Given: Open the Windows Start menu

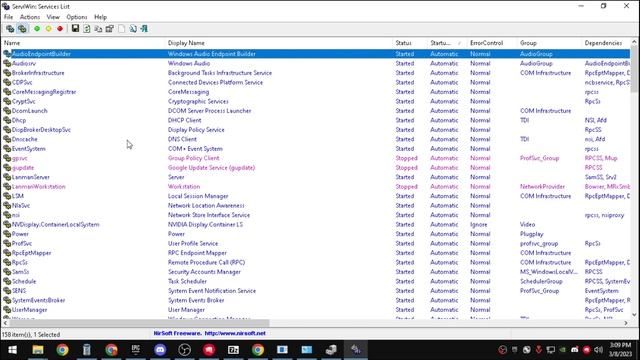Looking at the screenshot, I should 13,350.
